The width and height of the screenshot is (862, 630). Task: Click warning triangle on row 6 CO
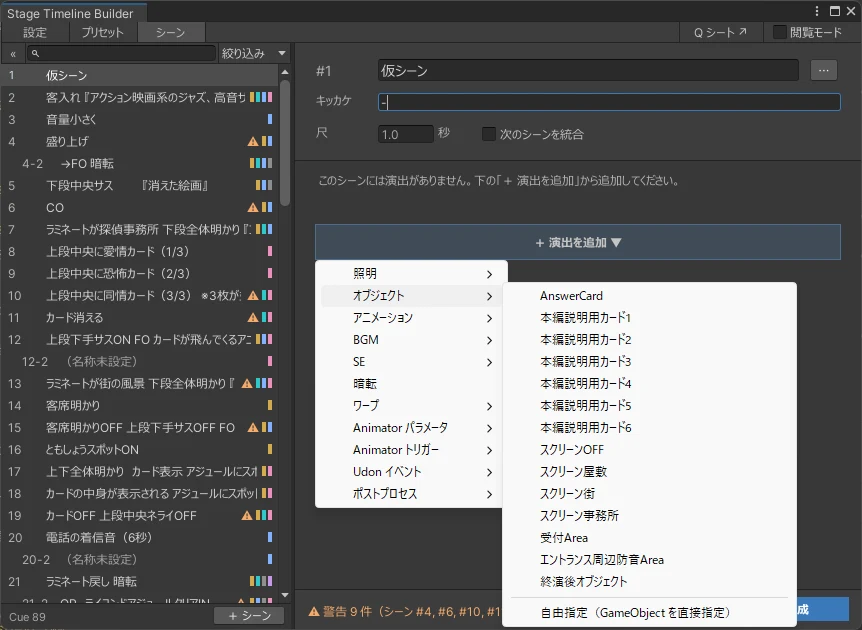click(253, 207)
